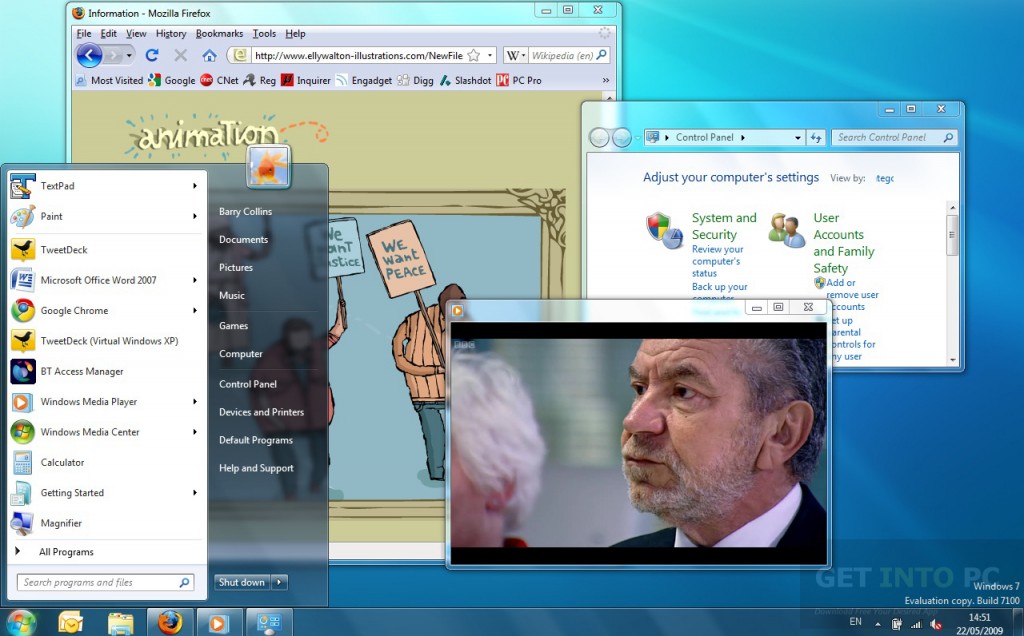
Task: Expand Google Chrome jump list arrow
Action: [x=195, y=310]
